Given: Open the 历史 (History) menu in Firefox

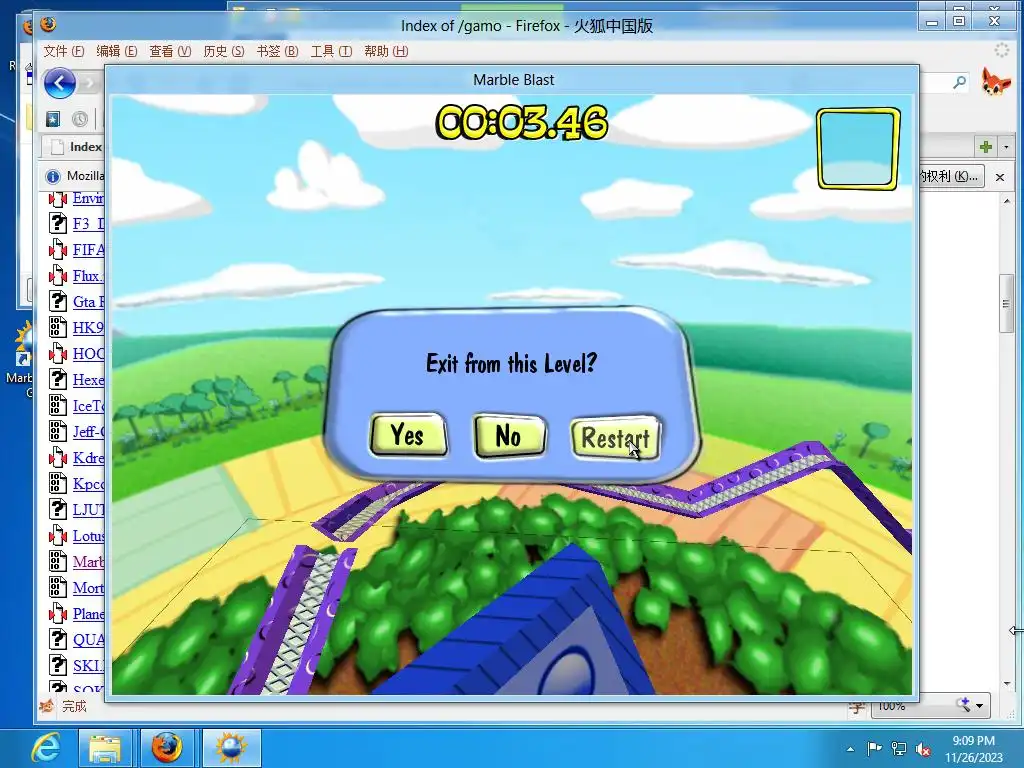Looking at the screenshot, I should point(223,51).
